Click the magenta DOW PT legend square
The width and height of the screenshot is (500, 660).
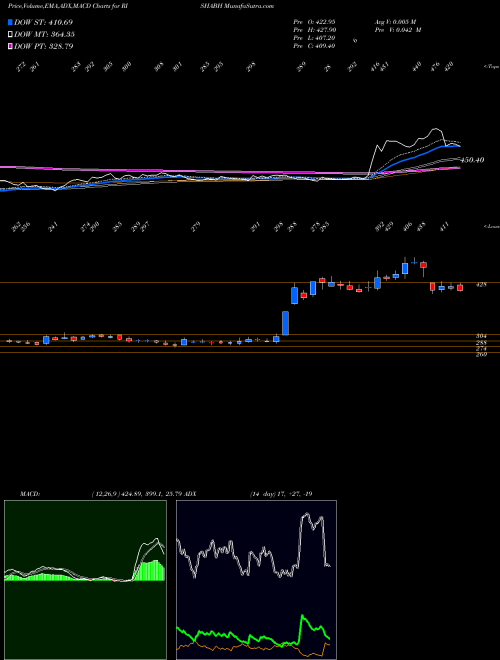(x=10, y=46)
